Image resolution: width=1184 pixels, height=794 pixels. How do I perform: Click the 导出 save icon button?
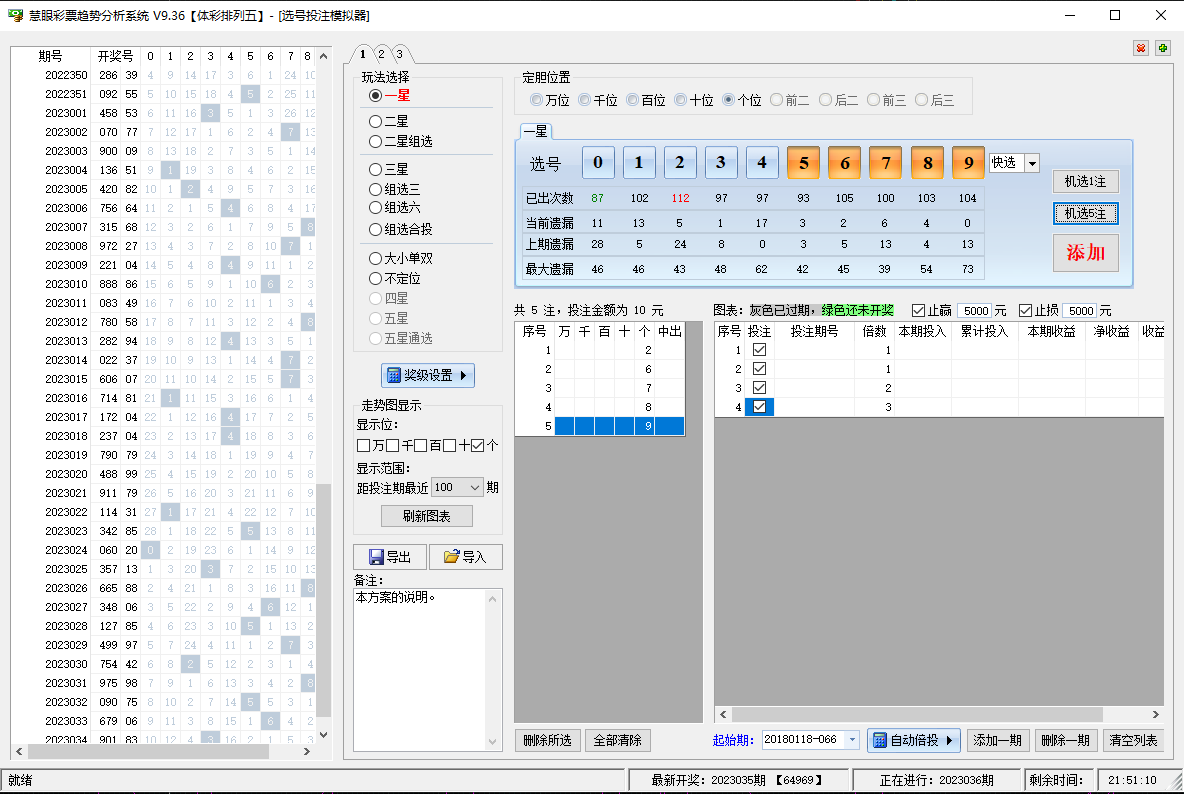390,557
